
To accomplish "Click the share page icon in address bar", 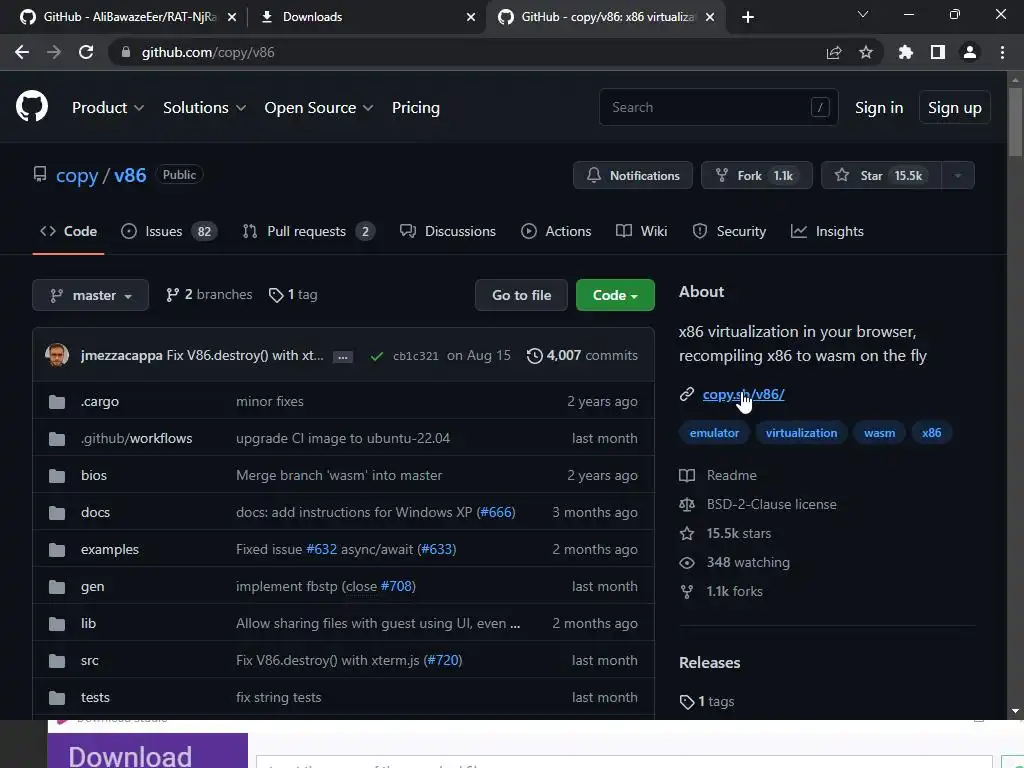I will (833, 52).
